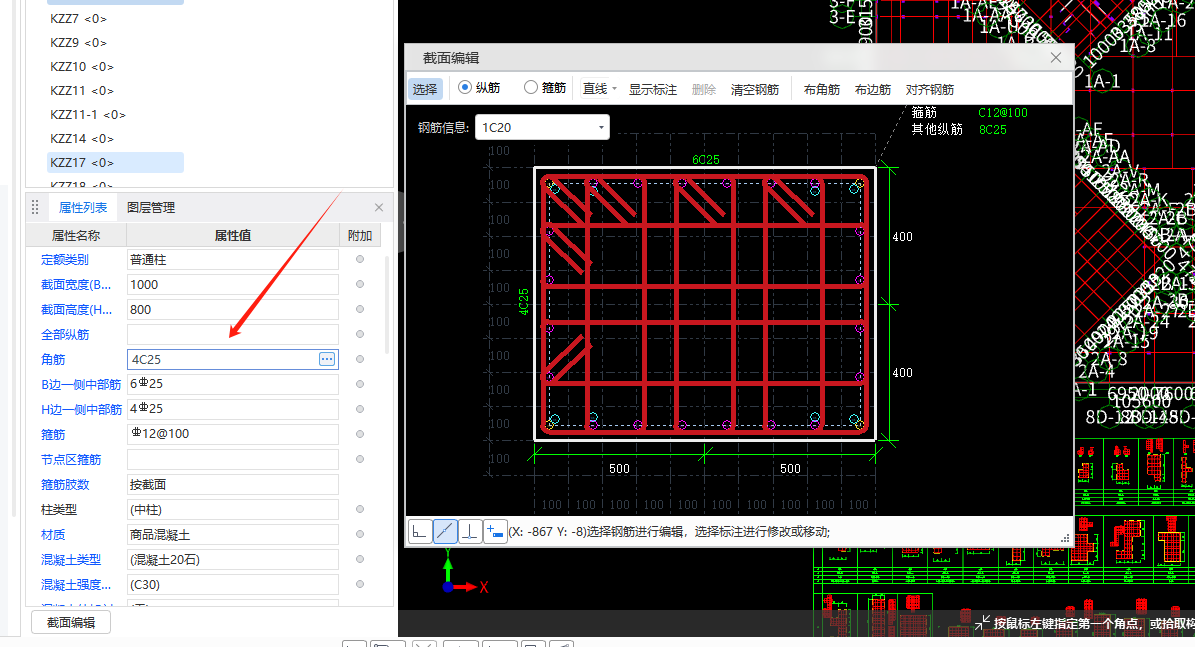
Task: Click 6C25 label above section drawing
Action: pos(706,159)
